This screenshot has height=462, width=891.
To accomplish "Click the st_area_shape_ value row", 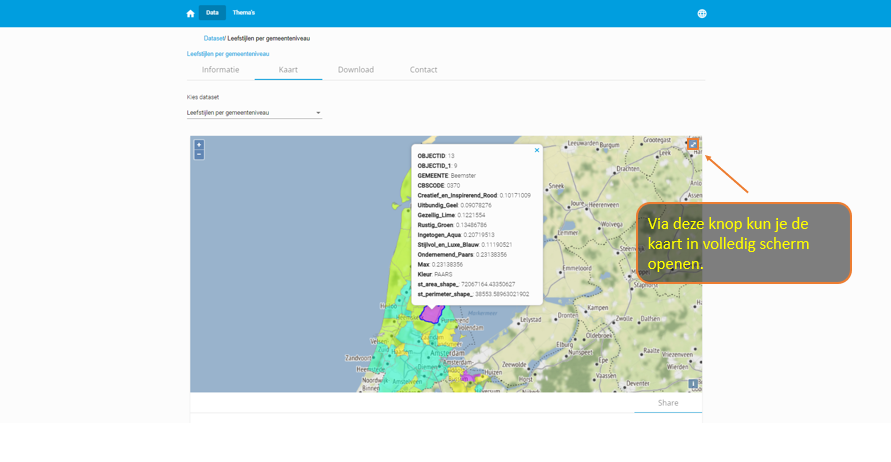I will pos(467,284).
